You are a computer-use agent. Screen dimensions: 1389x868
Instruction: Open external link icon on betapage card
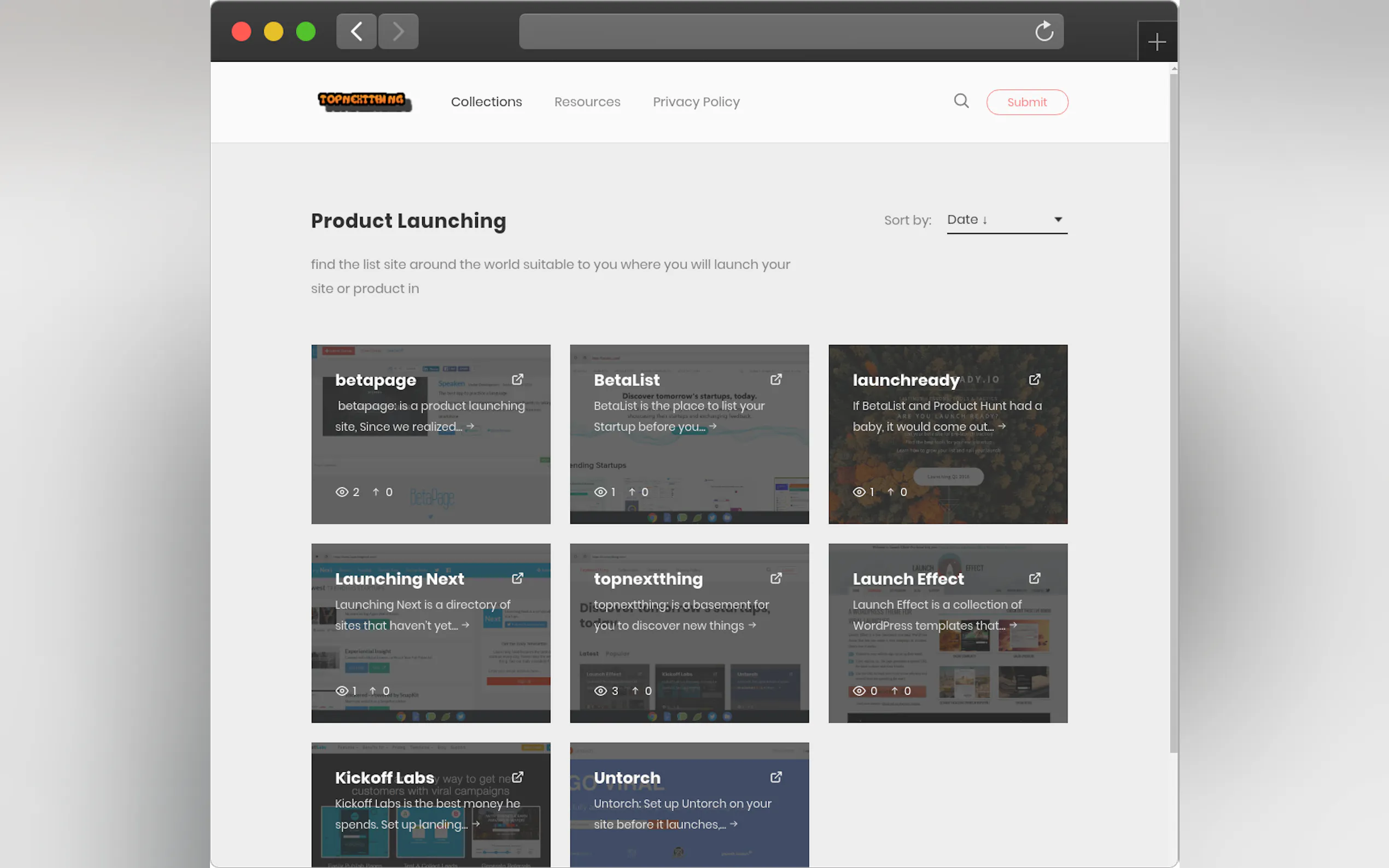[517, 379]
